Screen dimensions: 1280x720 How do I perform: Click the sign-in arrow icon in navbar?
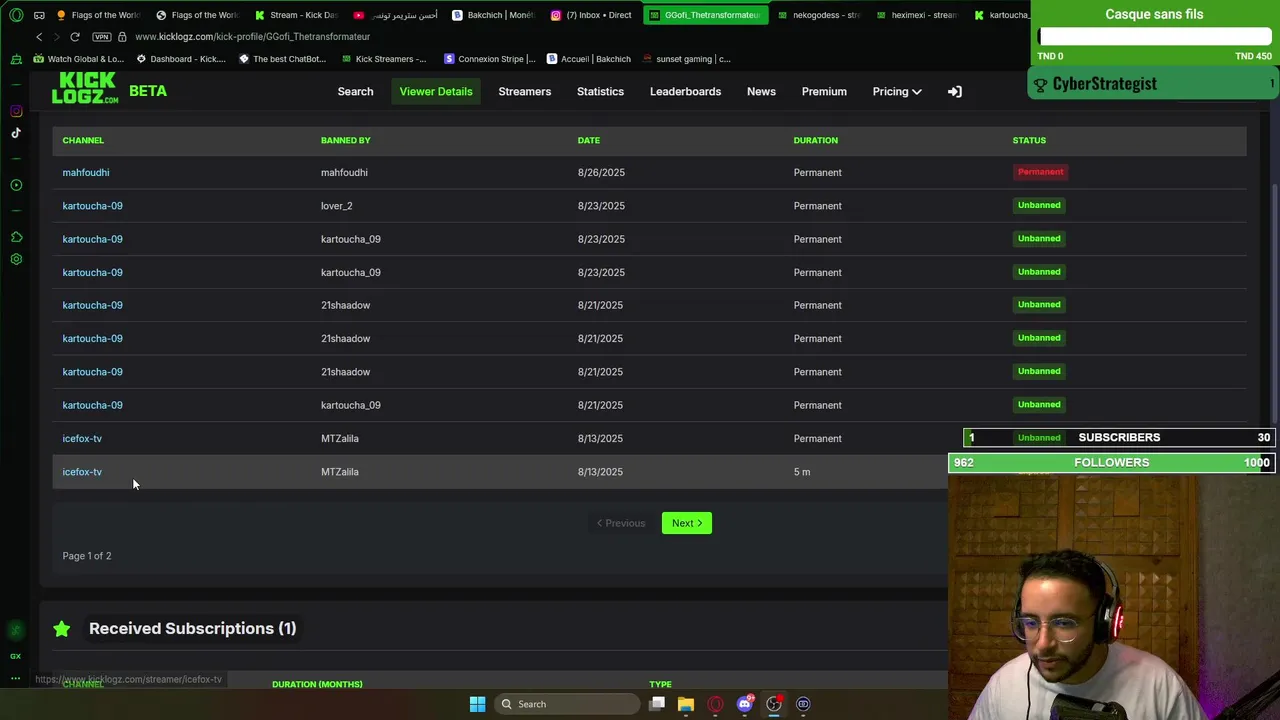point(955,91)
